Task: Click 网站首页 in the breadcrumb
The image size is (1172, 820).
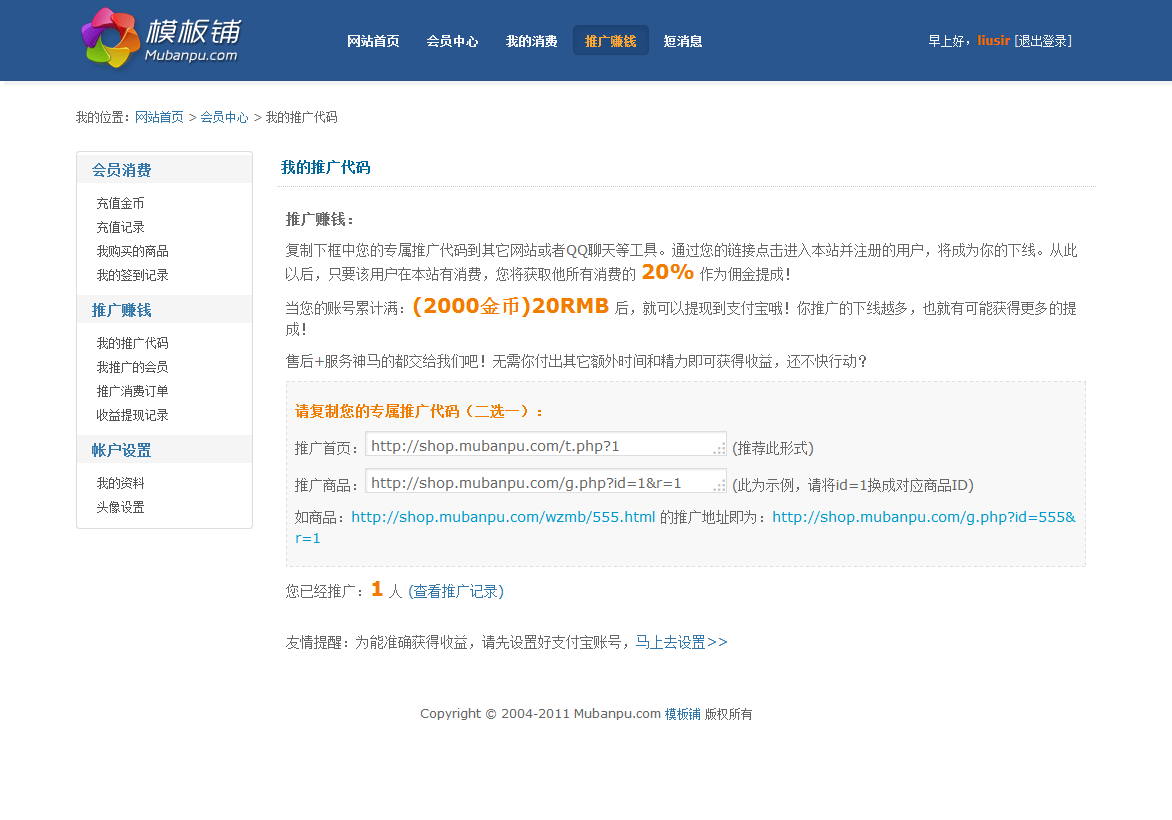Action: tap(159, 117)
